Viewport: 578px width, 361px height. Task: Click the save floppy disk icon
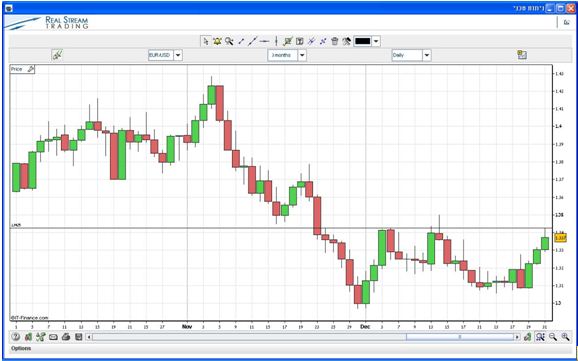79,337
